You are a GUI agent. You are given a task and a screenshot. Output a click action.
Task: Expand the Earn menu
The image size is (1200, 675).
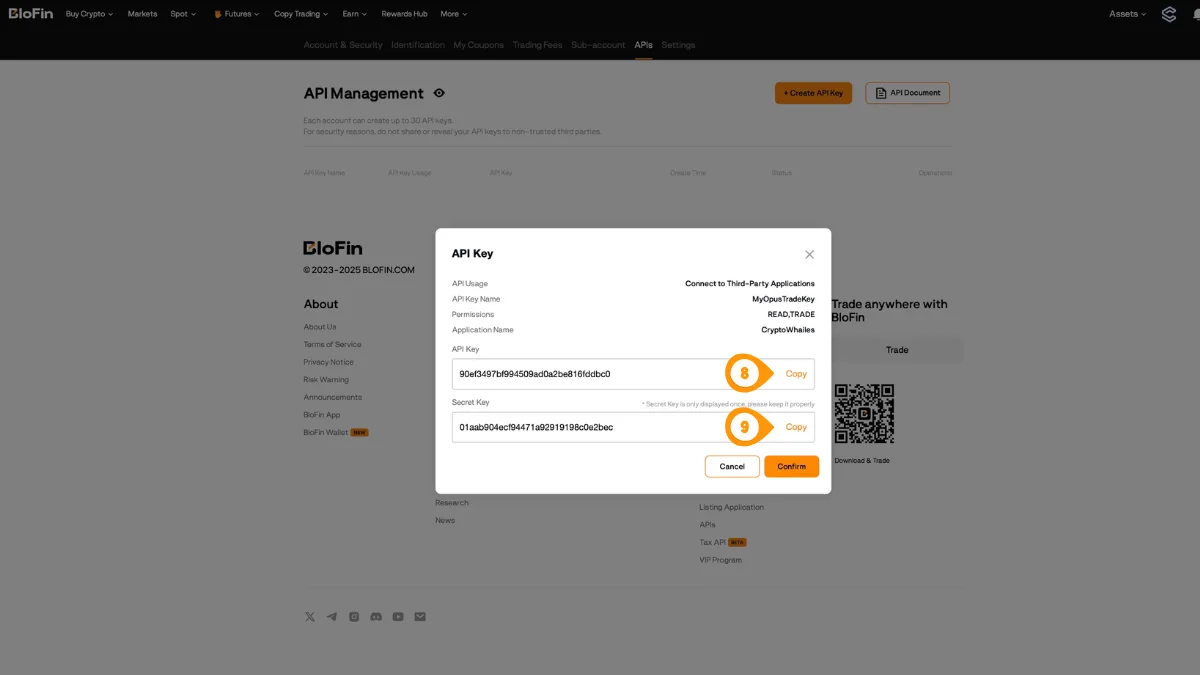354,14
